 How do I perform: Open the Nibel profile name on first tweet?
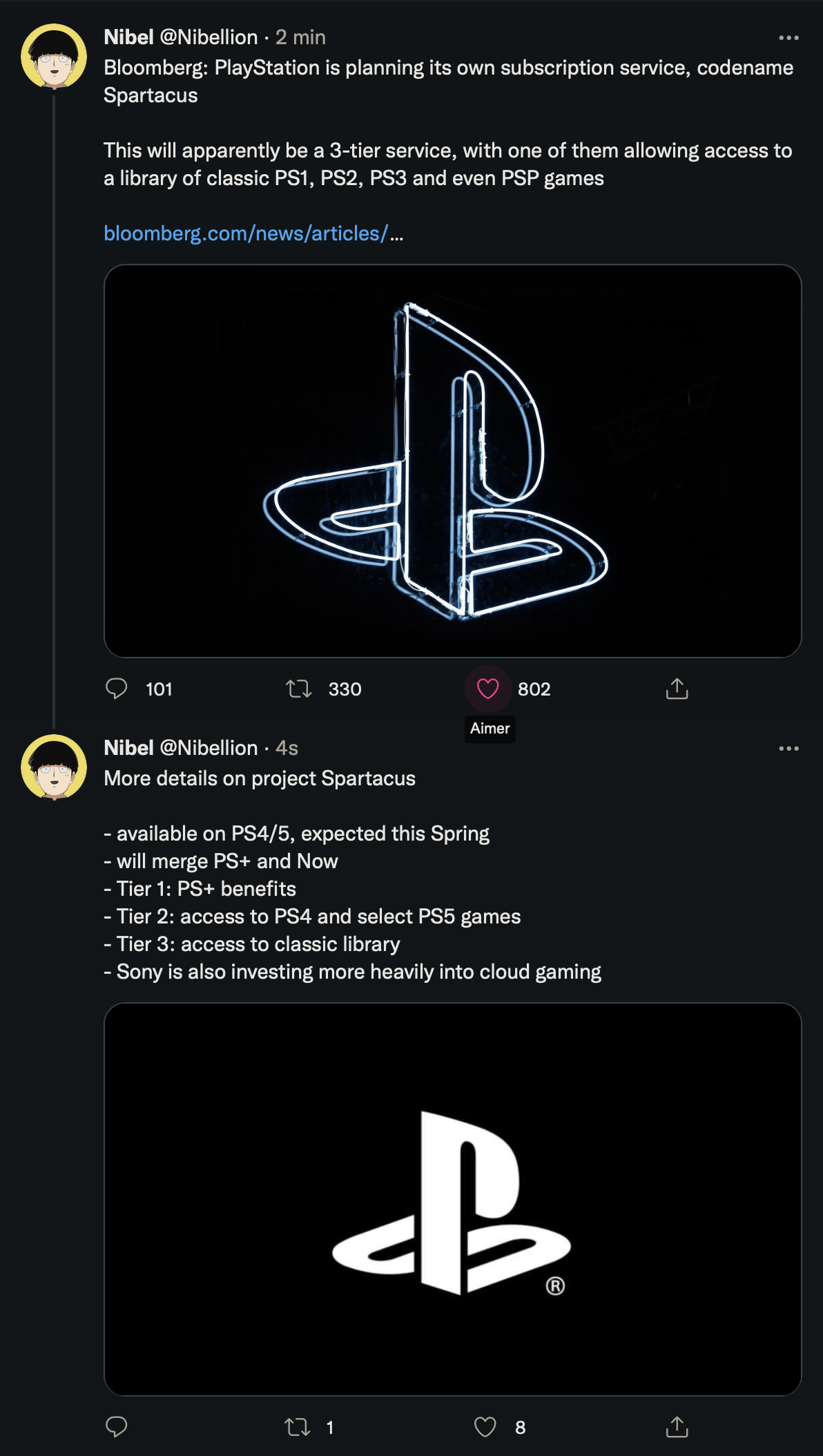128,37
